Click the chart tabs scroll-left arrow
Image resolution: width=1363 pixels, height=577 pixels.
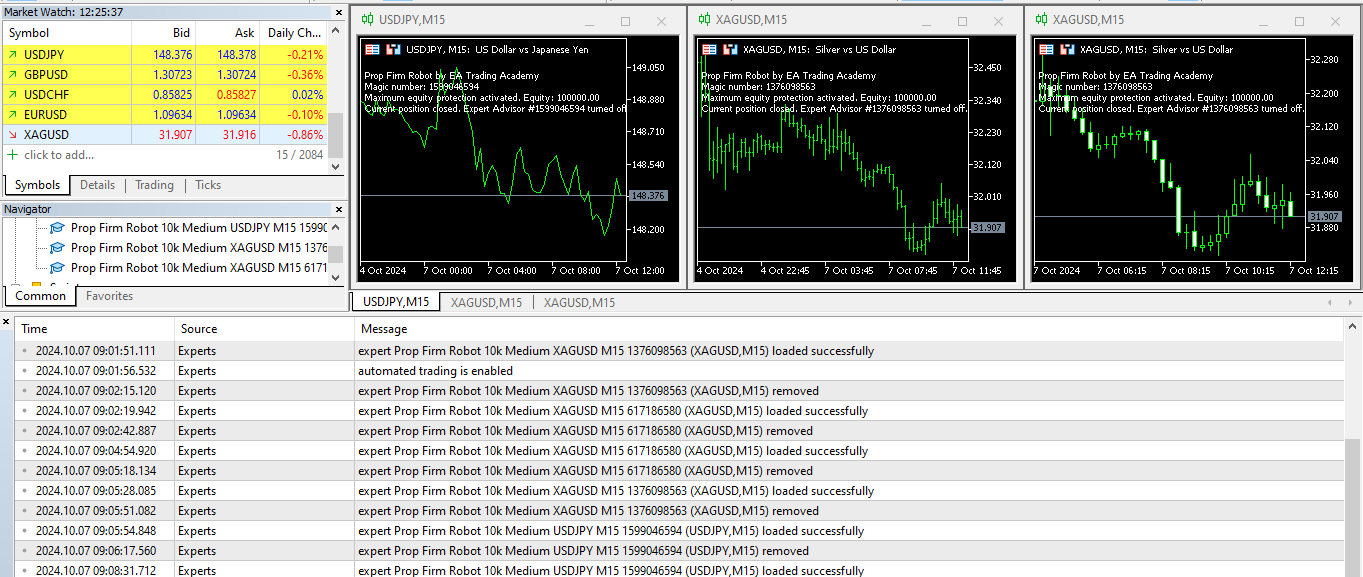[x=1329, y=302]
